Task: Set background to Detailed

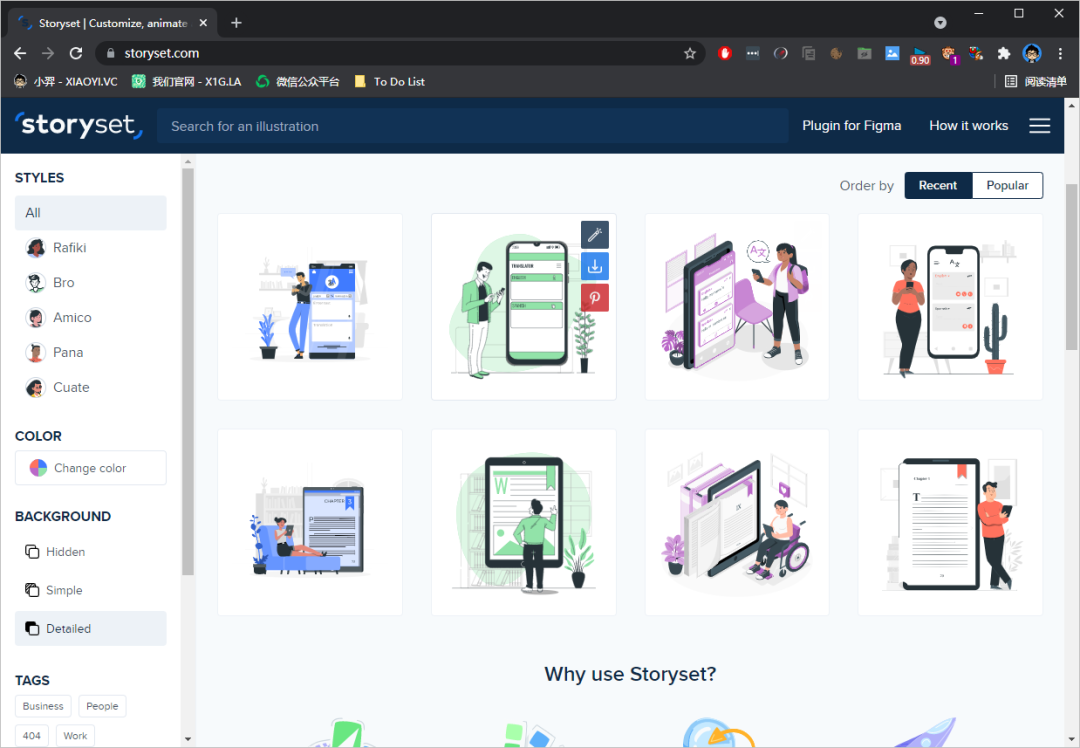Action: 90,628
